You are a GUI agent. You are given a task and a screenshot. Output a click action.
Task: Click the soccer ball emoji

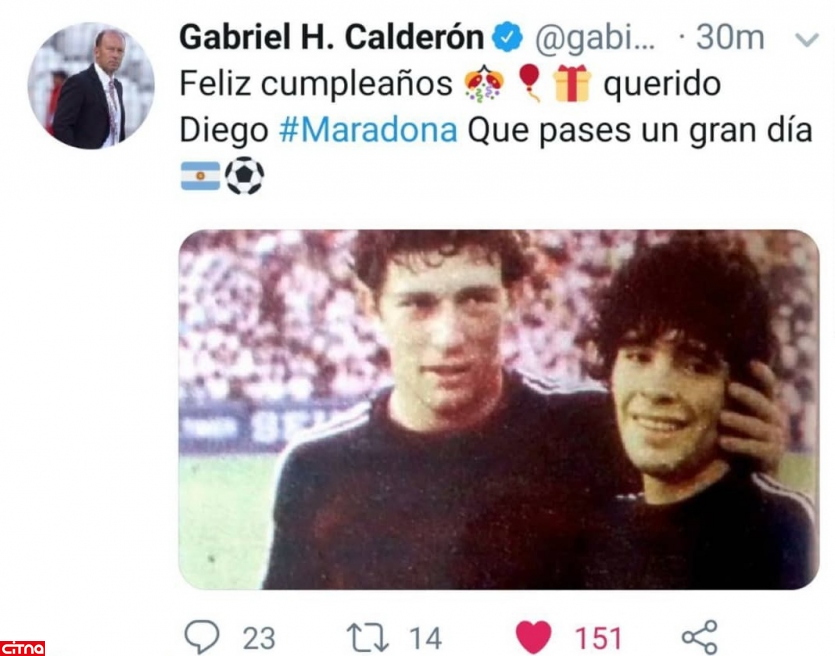click(244, 175)
